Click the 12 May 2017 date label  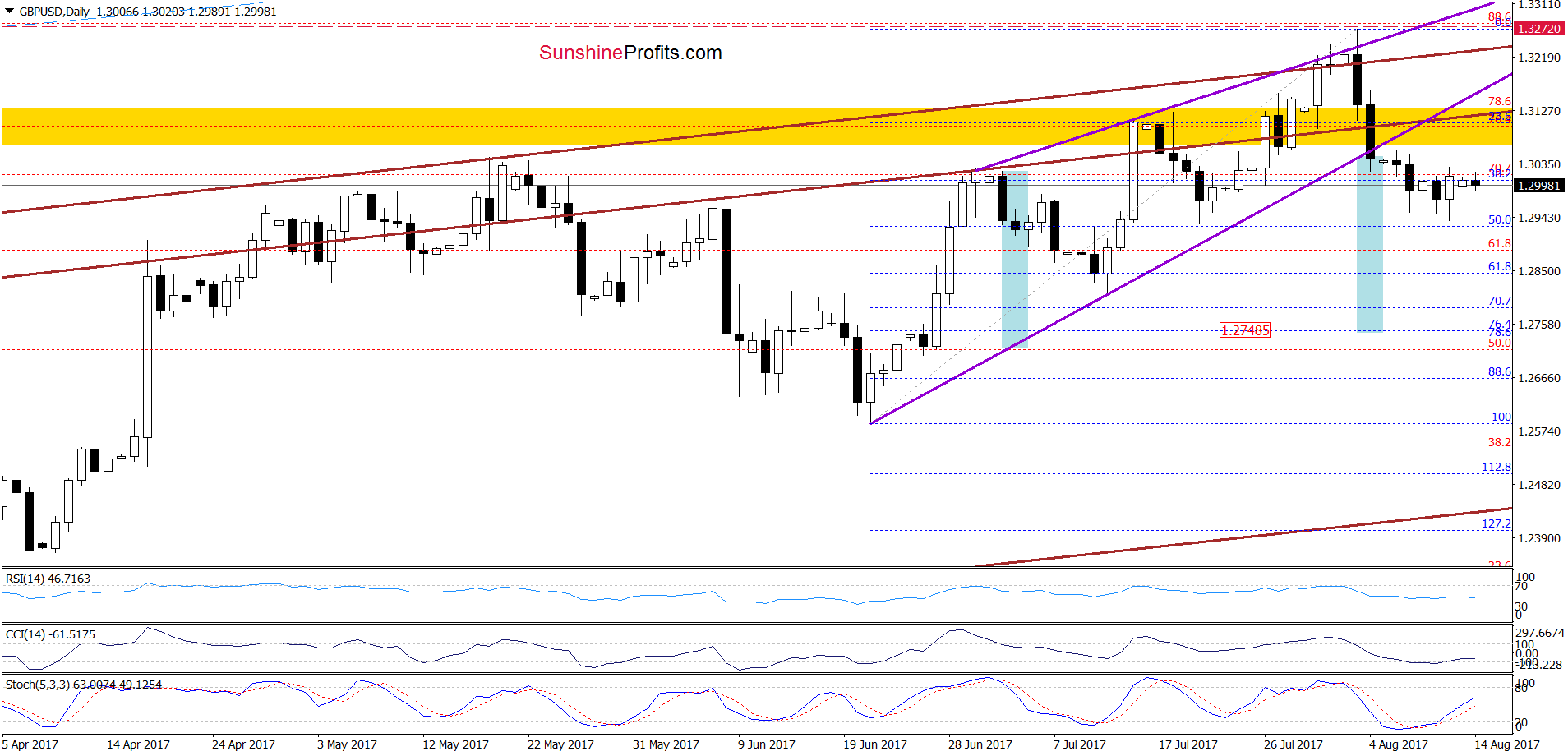click(x=455, y=744)
